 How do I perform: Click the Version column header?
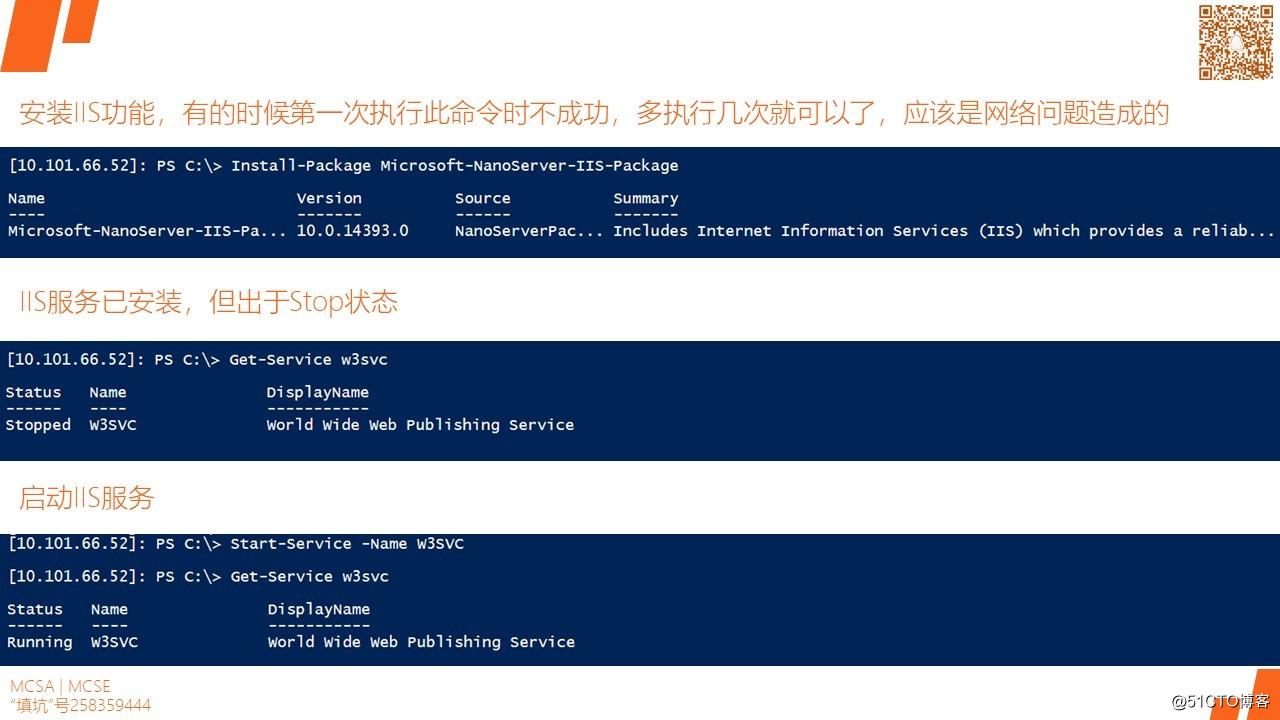(x=329, y=198)
